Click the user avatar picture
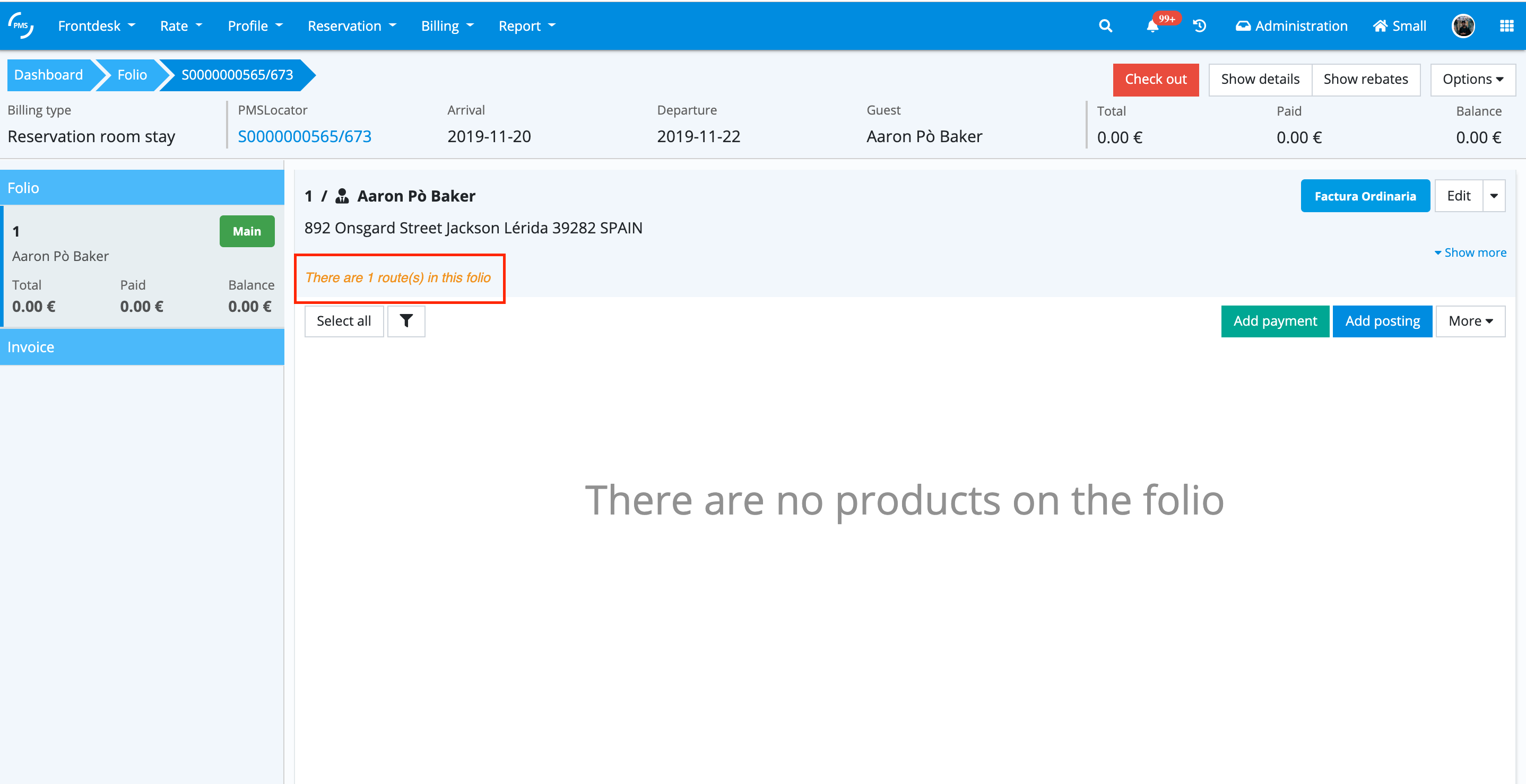The image size is (1526, 784). (1463, 26)
